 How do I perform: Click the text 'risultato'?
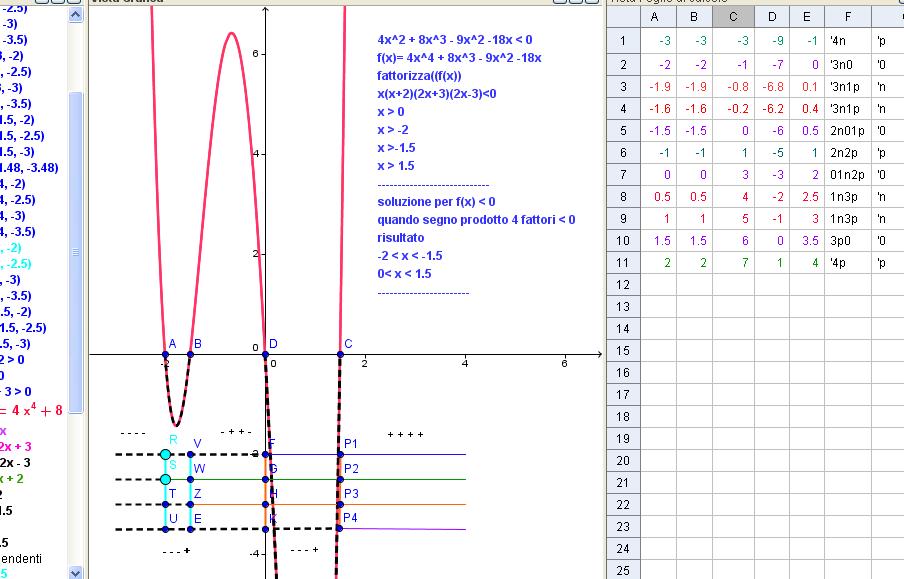401,238
